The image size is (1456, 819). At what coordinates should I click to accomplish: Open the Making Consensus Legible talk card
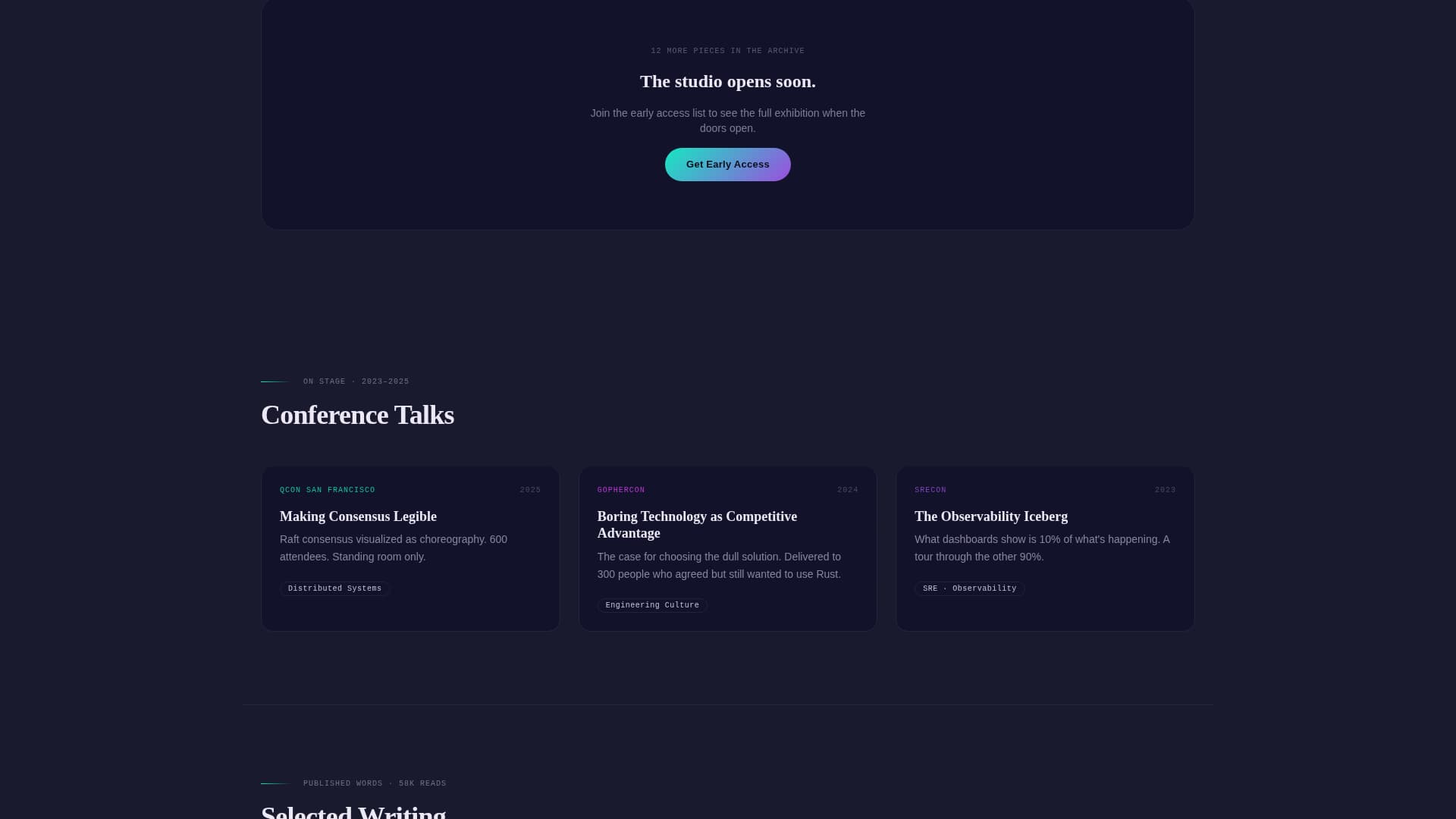(410, 548)
